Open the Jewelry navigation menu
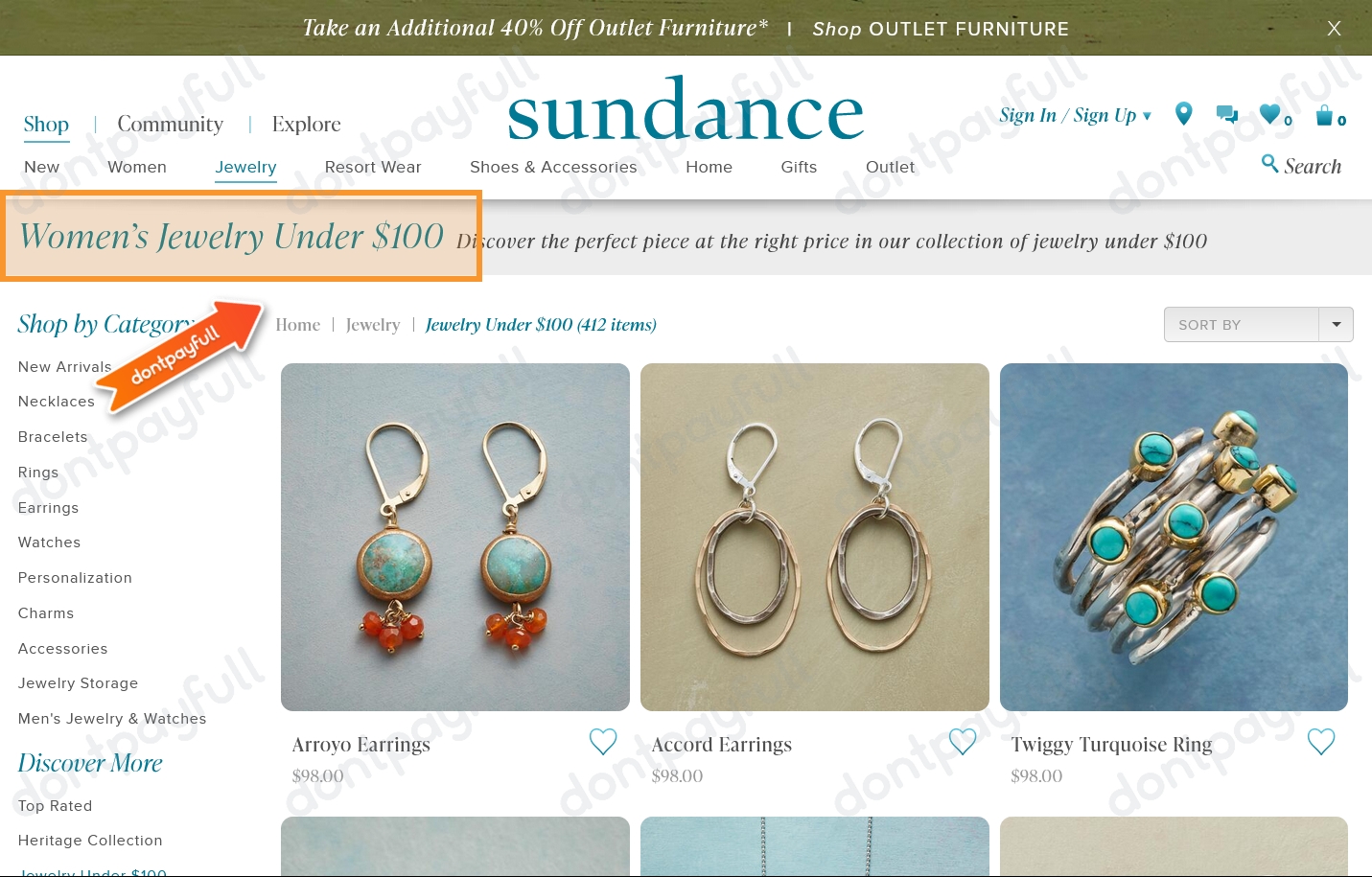The height and width of the screenshot is (877, 1372). (x=245, y=167)
